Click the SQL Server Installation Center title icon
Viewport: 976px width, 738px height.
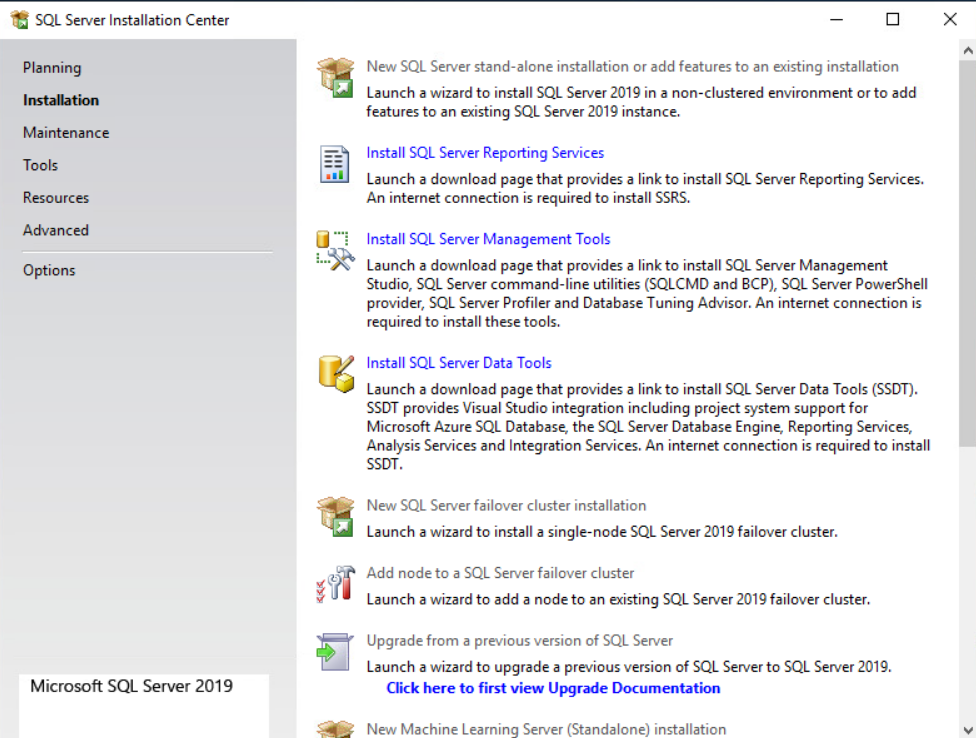coord(19,20)
